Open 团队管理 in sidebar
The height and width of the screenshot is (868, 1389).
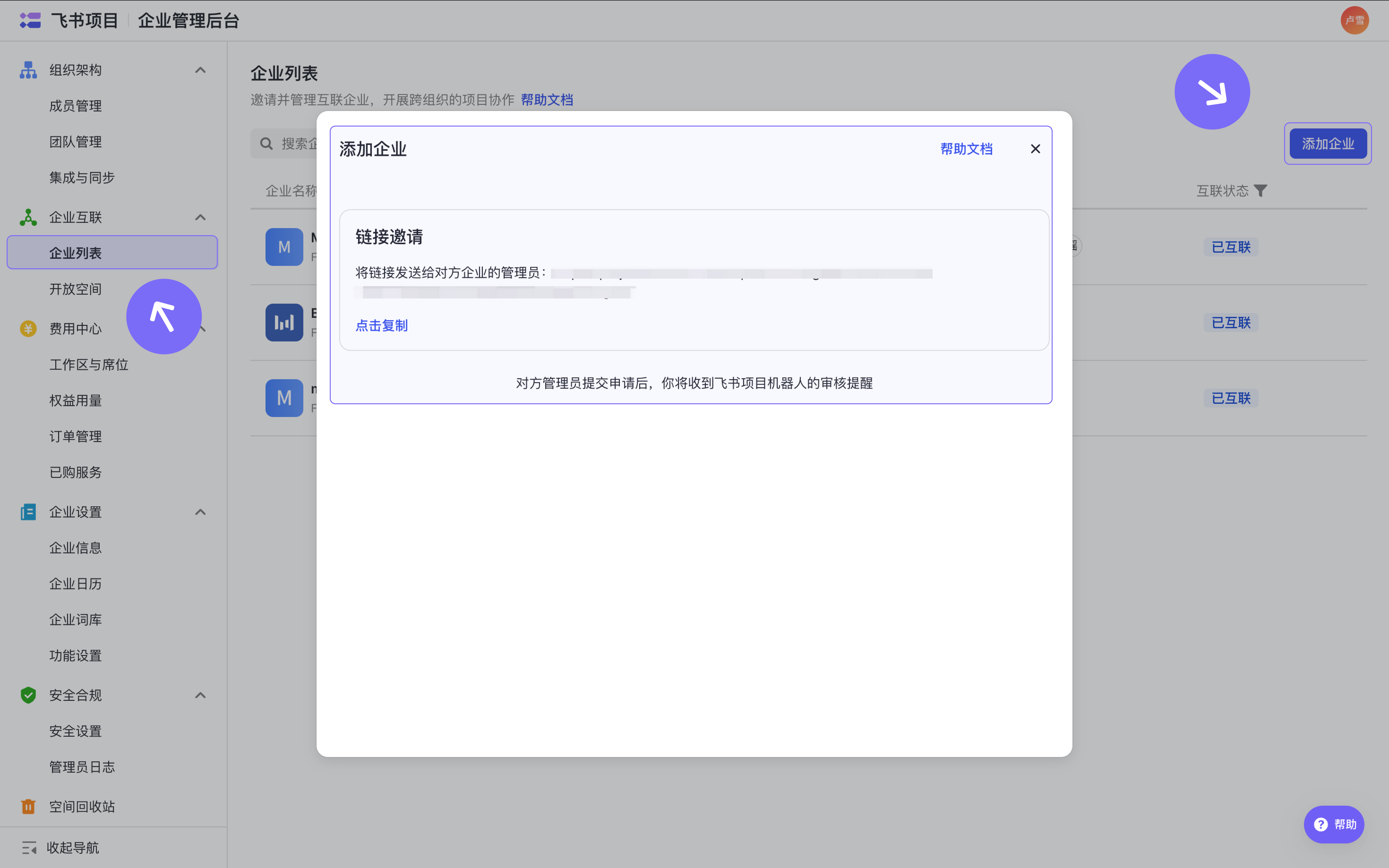(75, 142)
